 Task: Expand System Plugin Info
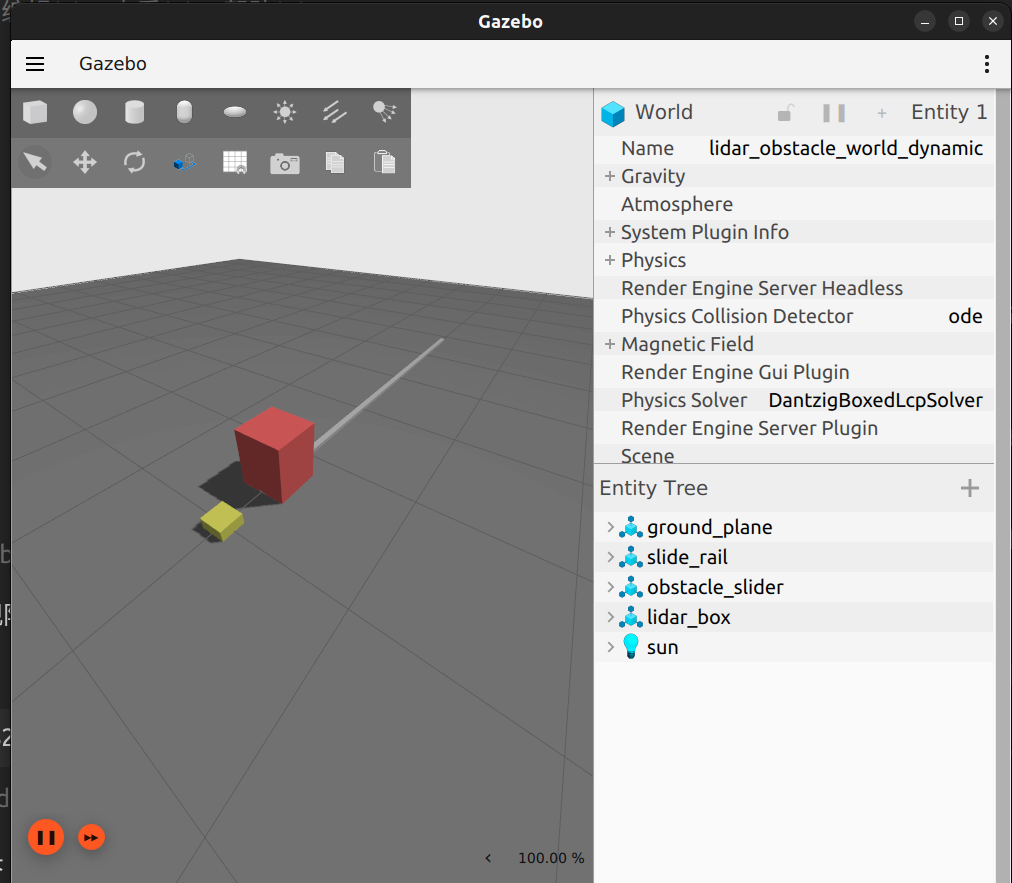[609, 232]
